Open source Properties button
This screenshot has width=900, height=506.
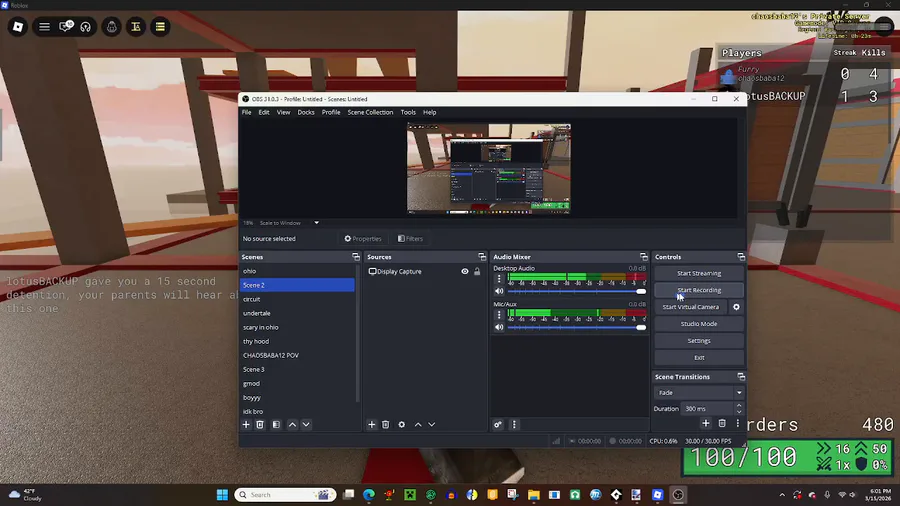click(363, 239)
